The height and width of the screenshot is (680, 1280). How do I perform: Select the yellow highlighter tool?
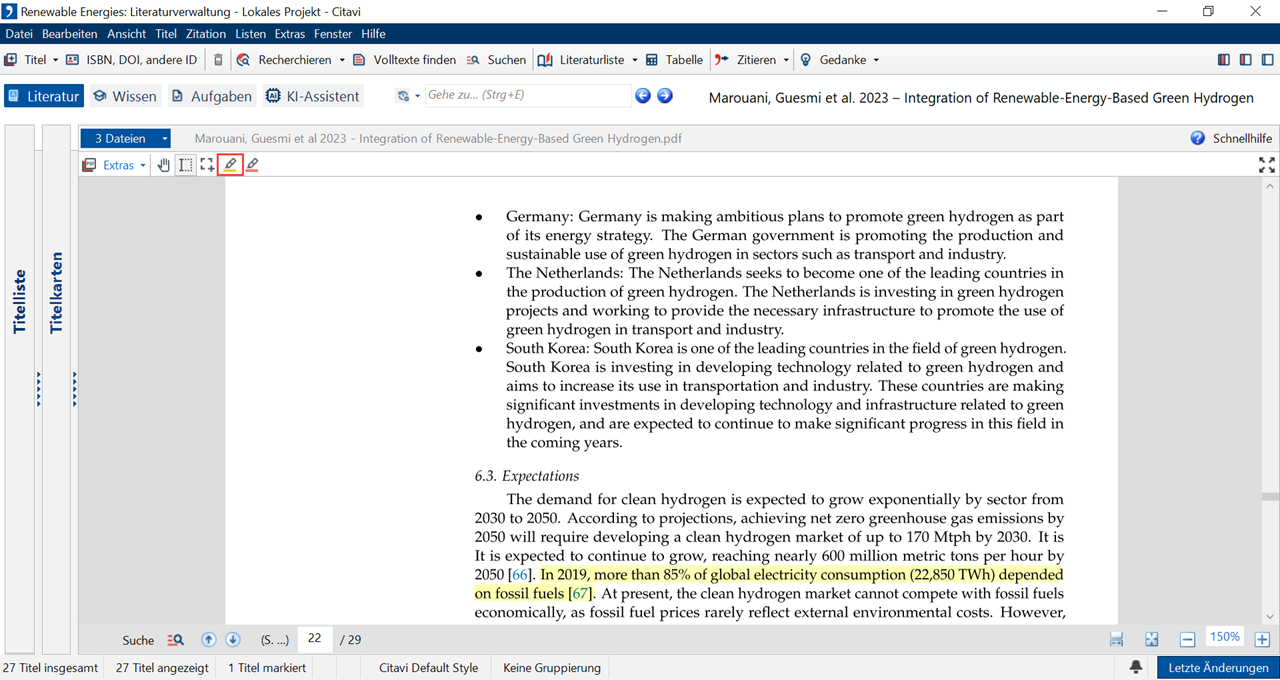(231, 165)
